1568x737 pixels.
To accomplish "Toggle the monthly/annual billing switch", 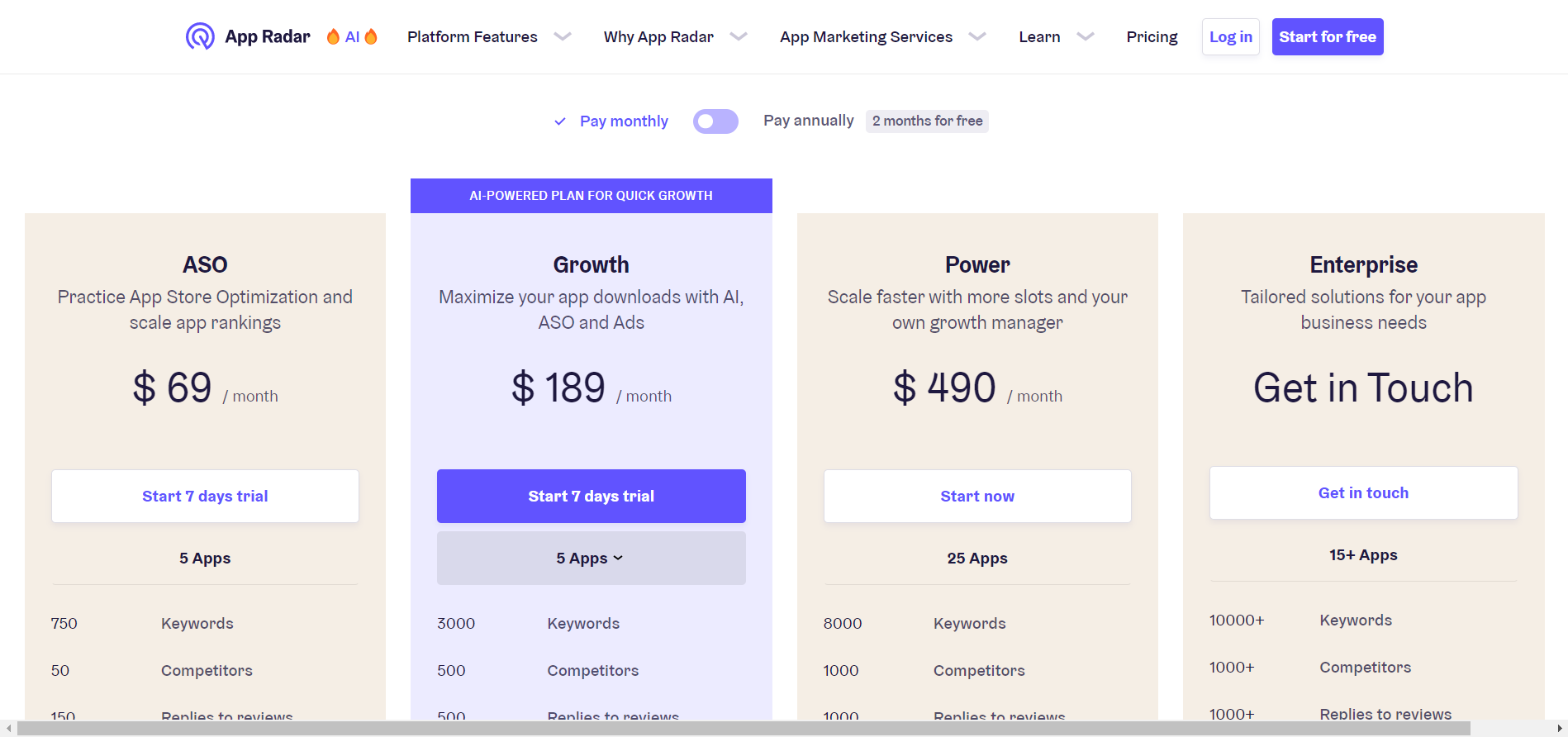I will 715,121.
